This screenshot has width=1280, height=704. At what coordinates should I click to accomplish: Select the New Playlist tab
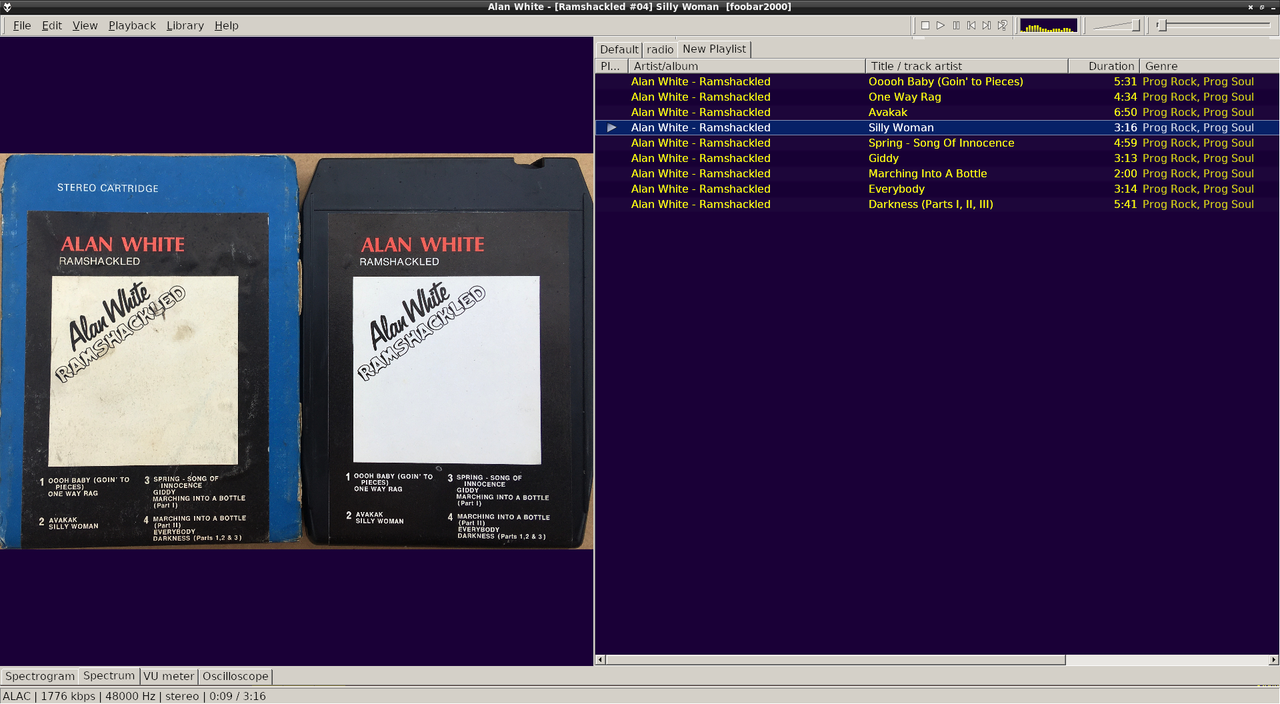[714, 48]
